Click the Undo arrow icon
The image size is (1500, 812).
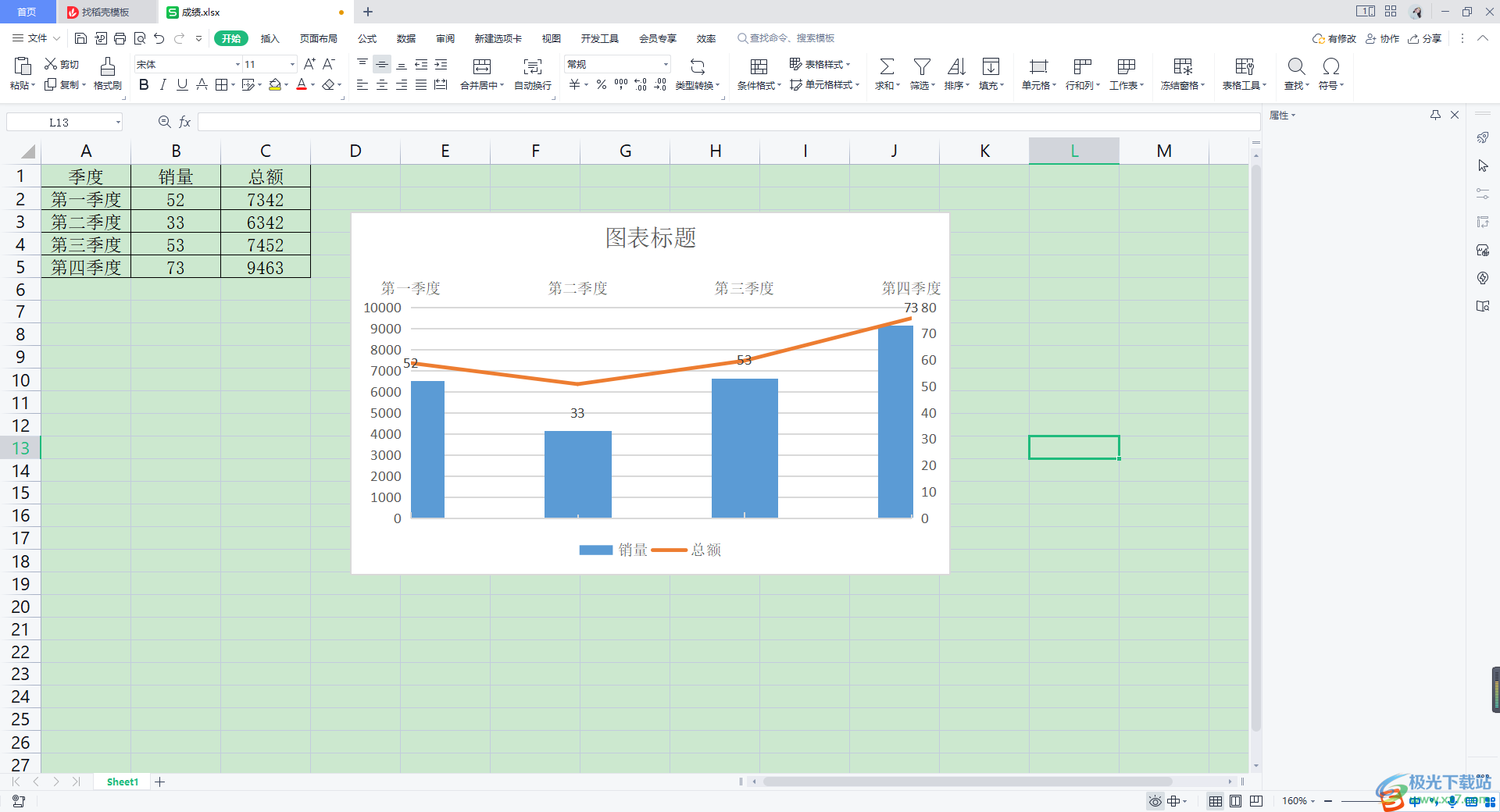159,38
